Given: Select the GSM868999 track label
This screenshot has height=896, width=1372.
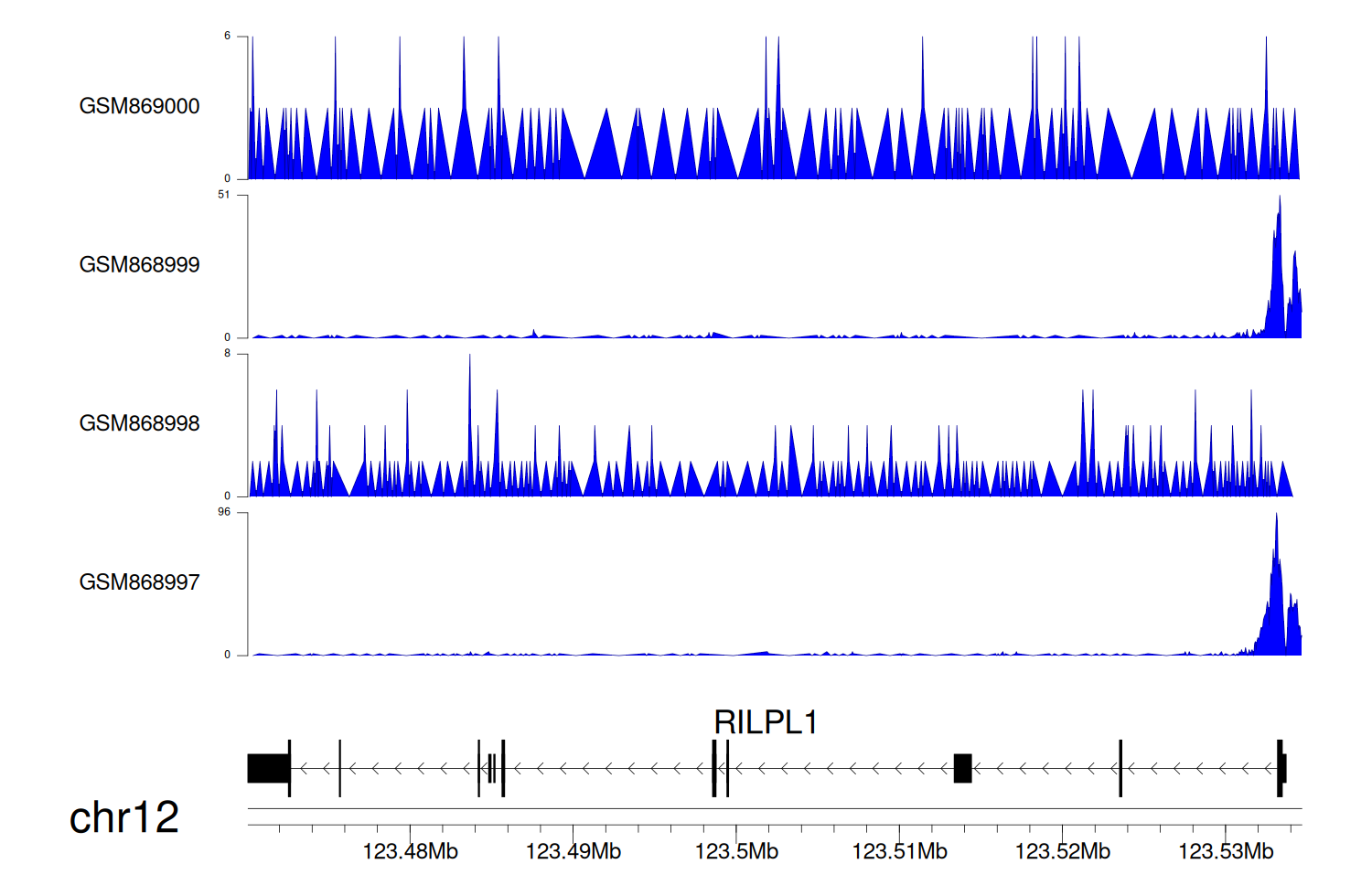Looking at the screenshot, I should [139, 265].
